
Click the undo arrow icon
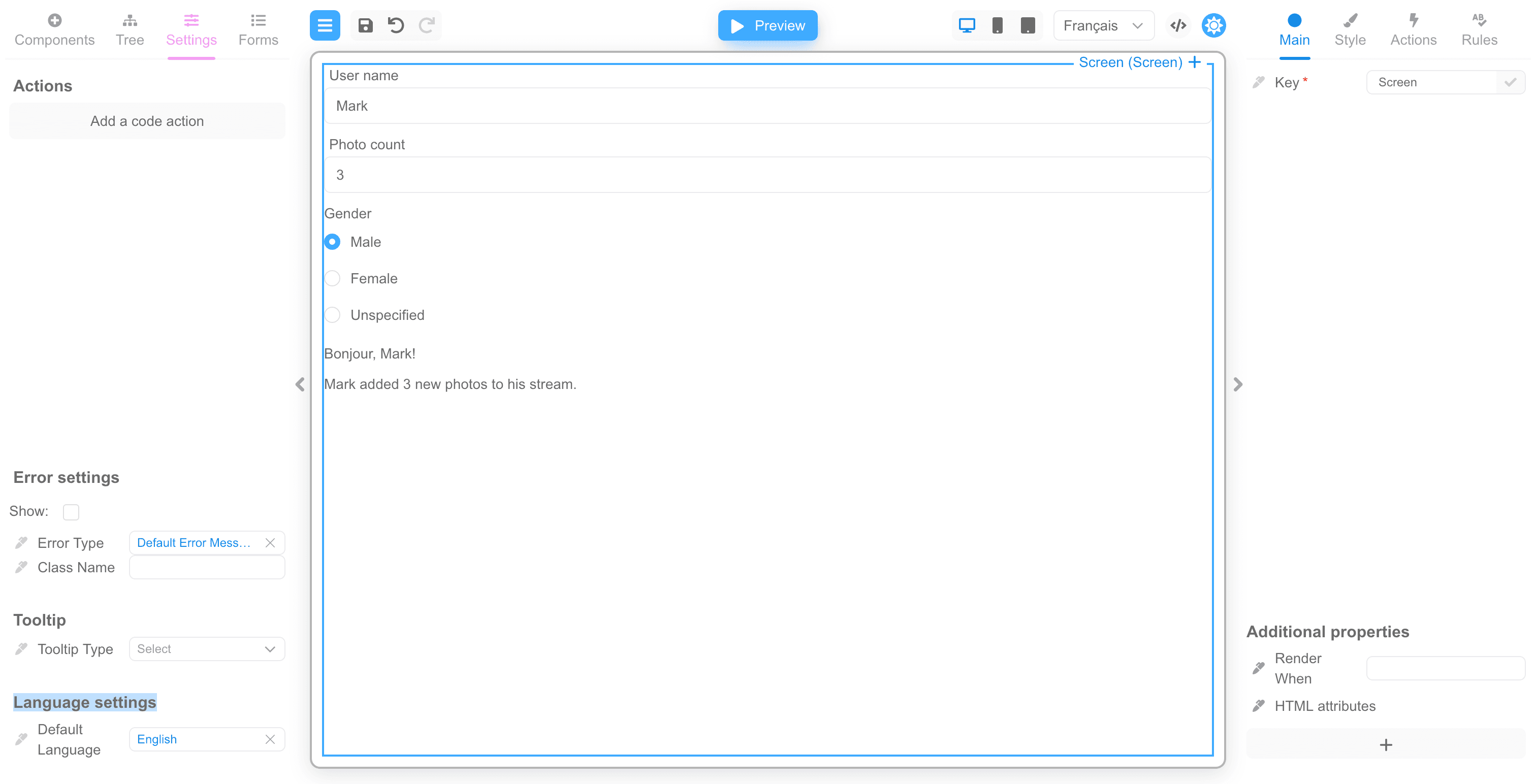point(396,25)
